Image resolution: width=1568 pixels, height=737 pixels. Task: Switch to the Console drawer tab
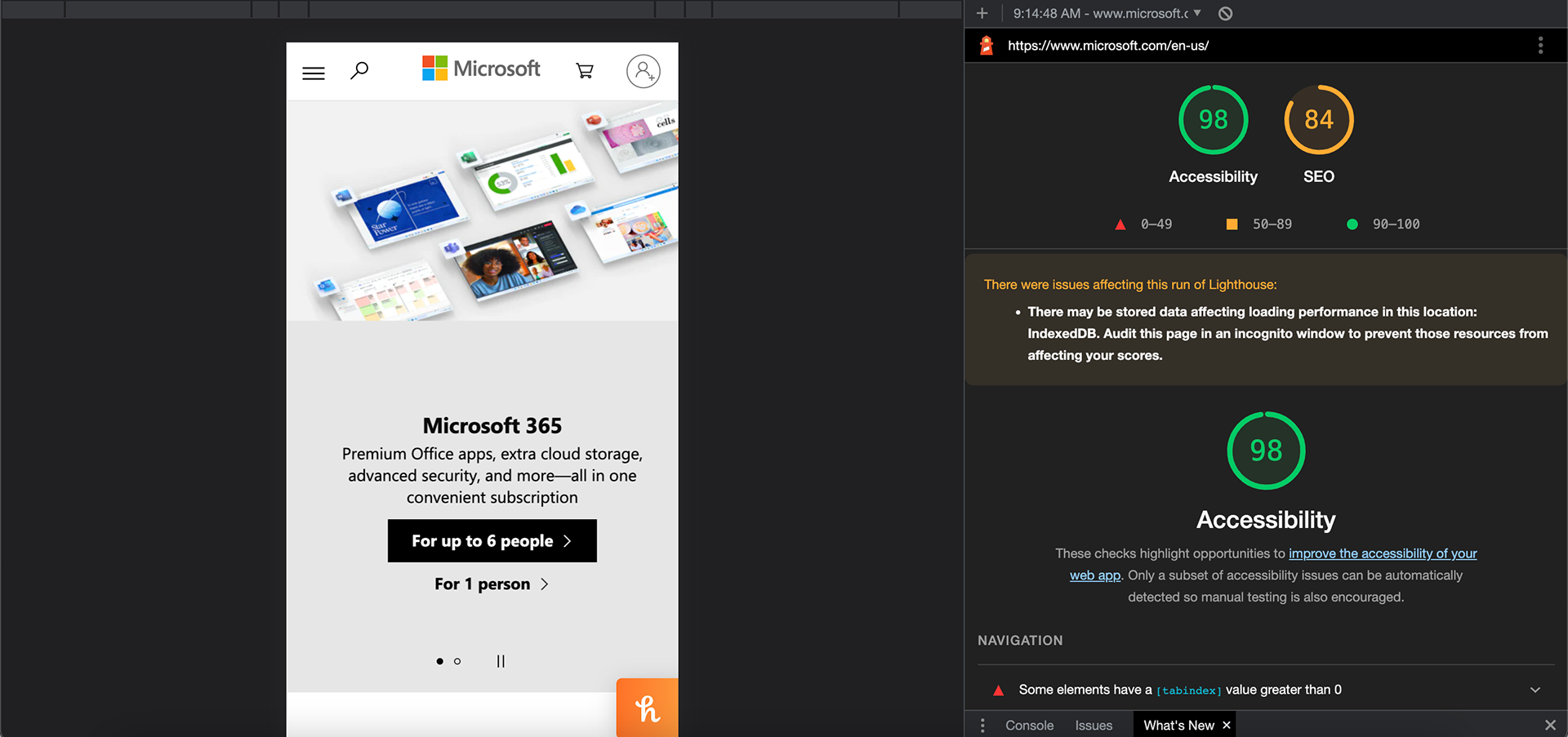(1029, 725)
